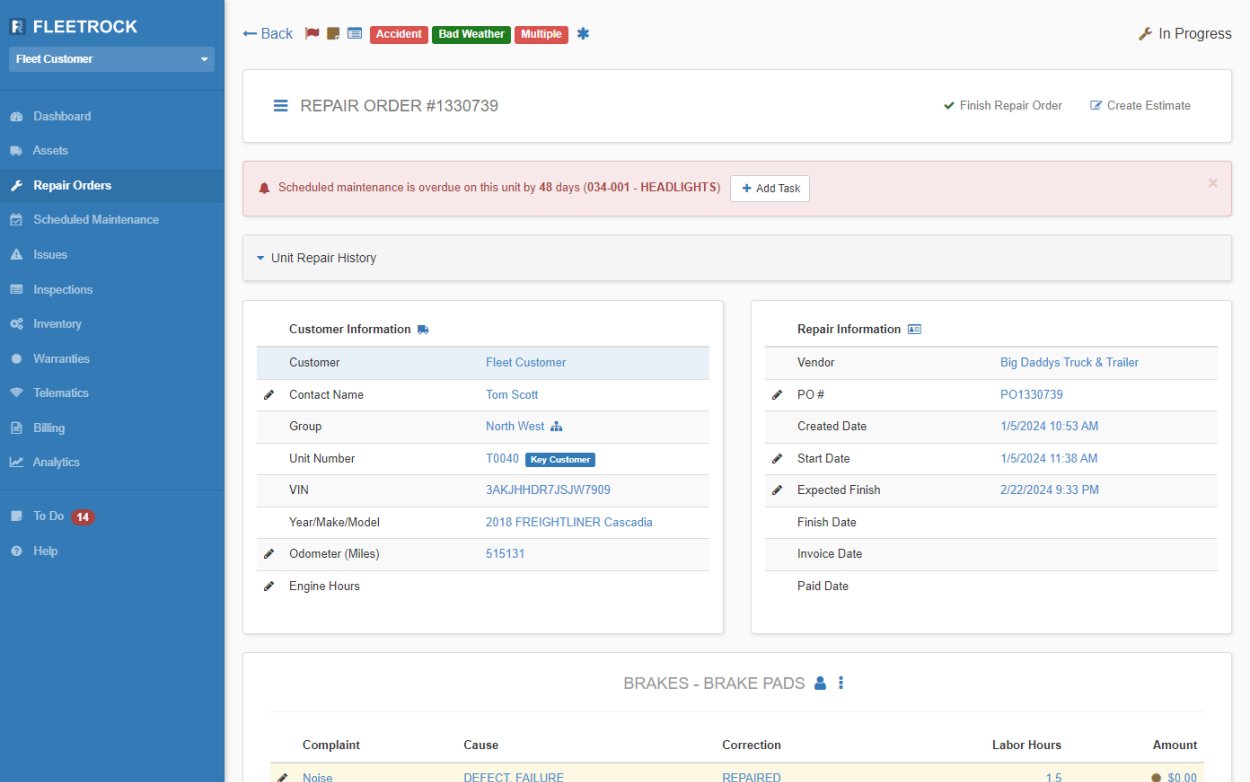Open Telematics from the sidebar
This screenshot has width=1250, height=782.
tap(60, 393)
